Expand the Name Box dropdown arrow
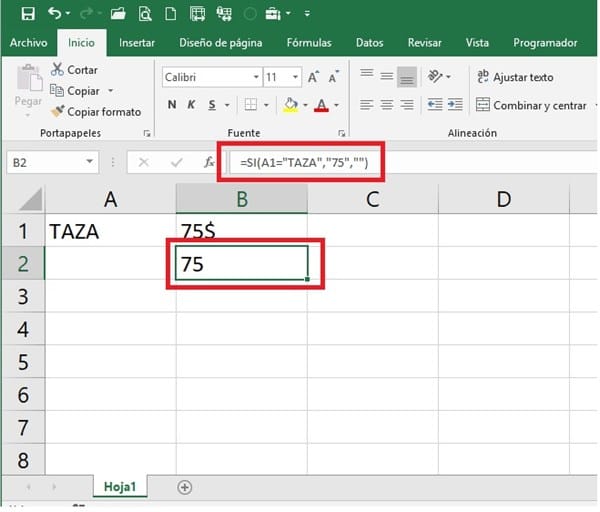This screenshot has width=600, height=512. click(x=90, y=162)
